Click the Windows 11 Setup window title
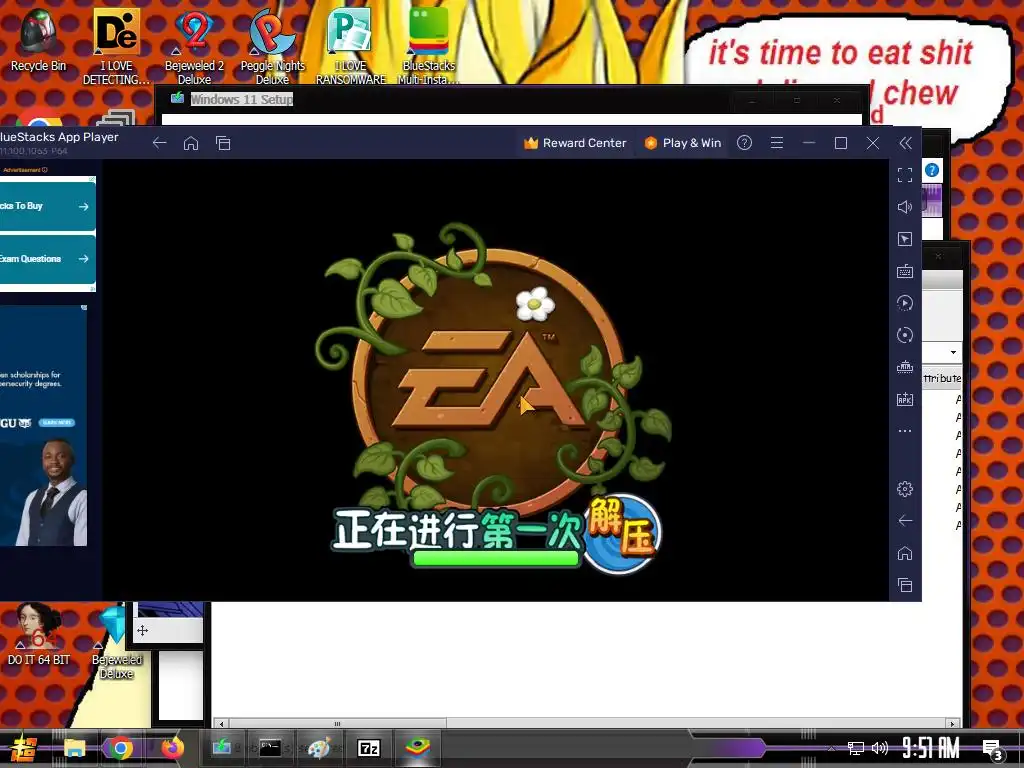This screenshot has height=768, width=1024. 242,99
